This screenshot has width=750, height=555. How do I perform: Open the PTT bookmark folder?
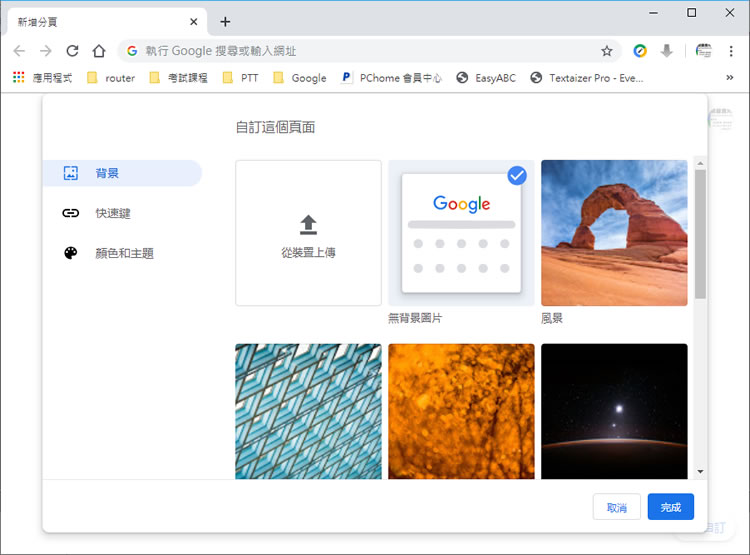[241, 78]
